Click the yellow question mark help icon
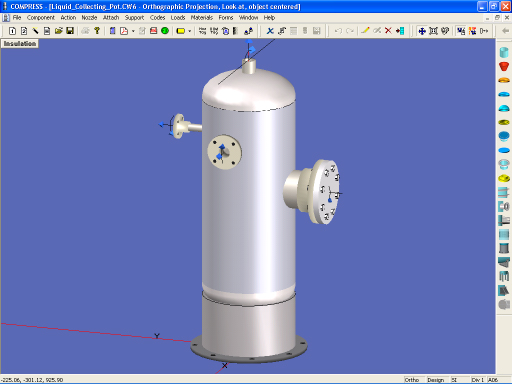The width and height of the screenshot is (512, 384). [x=97, y=31]
